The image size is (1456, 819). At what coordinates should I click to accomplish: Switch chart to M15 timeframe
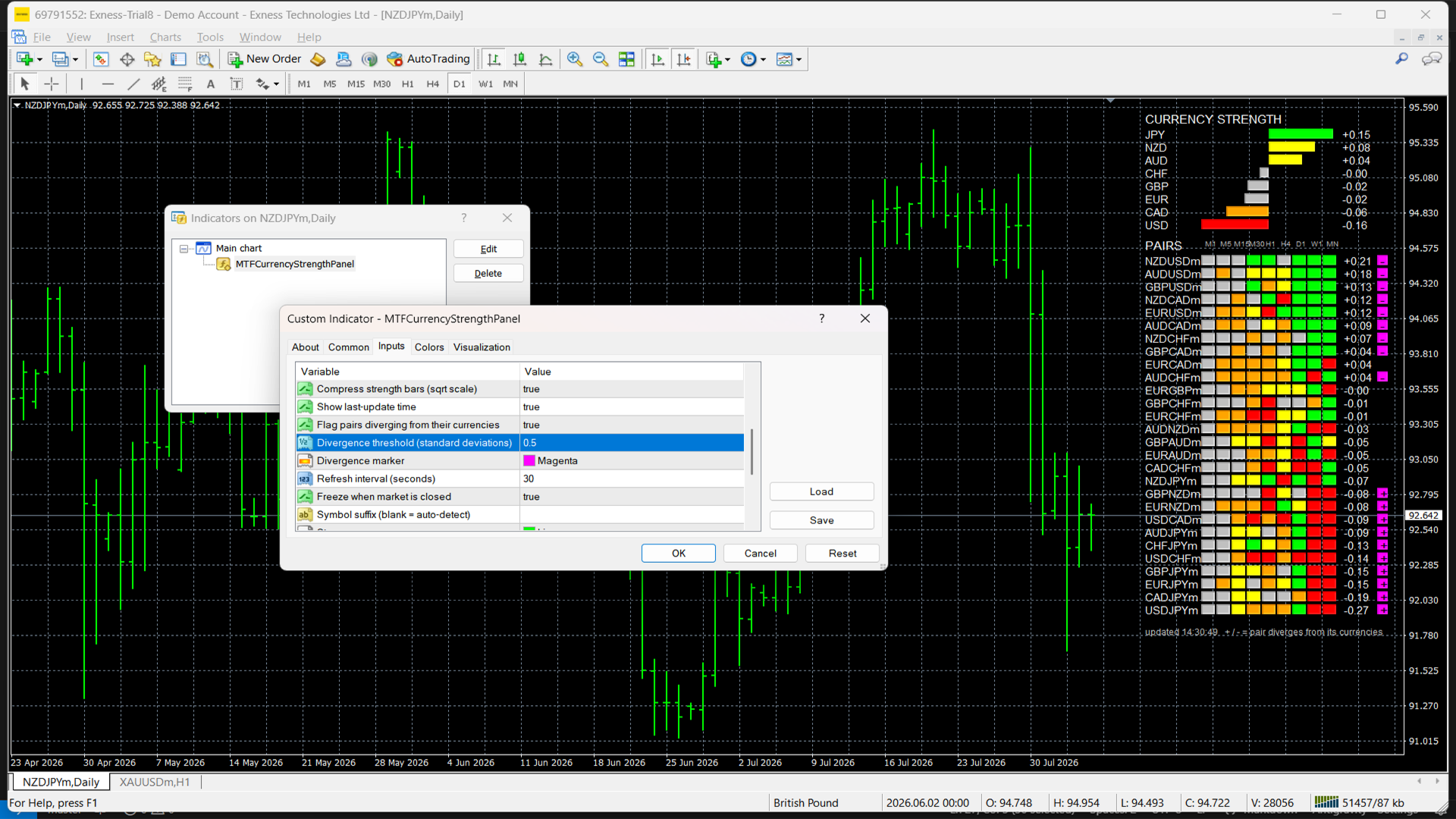point(356,84)
